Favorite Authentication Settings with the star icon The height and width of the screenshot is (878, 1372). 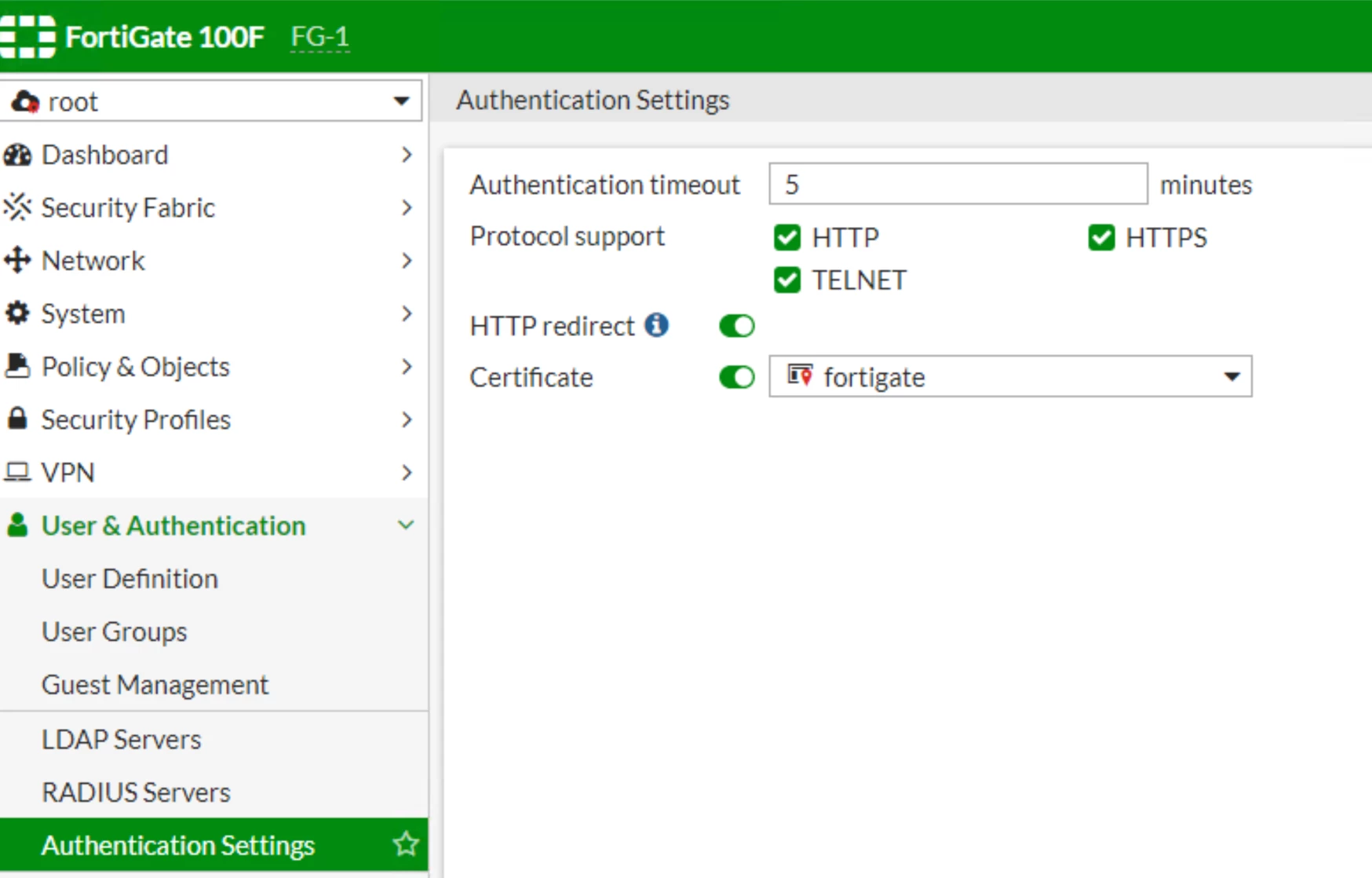[406, 844]
